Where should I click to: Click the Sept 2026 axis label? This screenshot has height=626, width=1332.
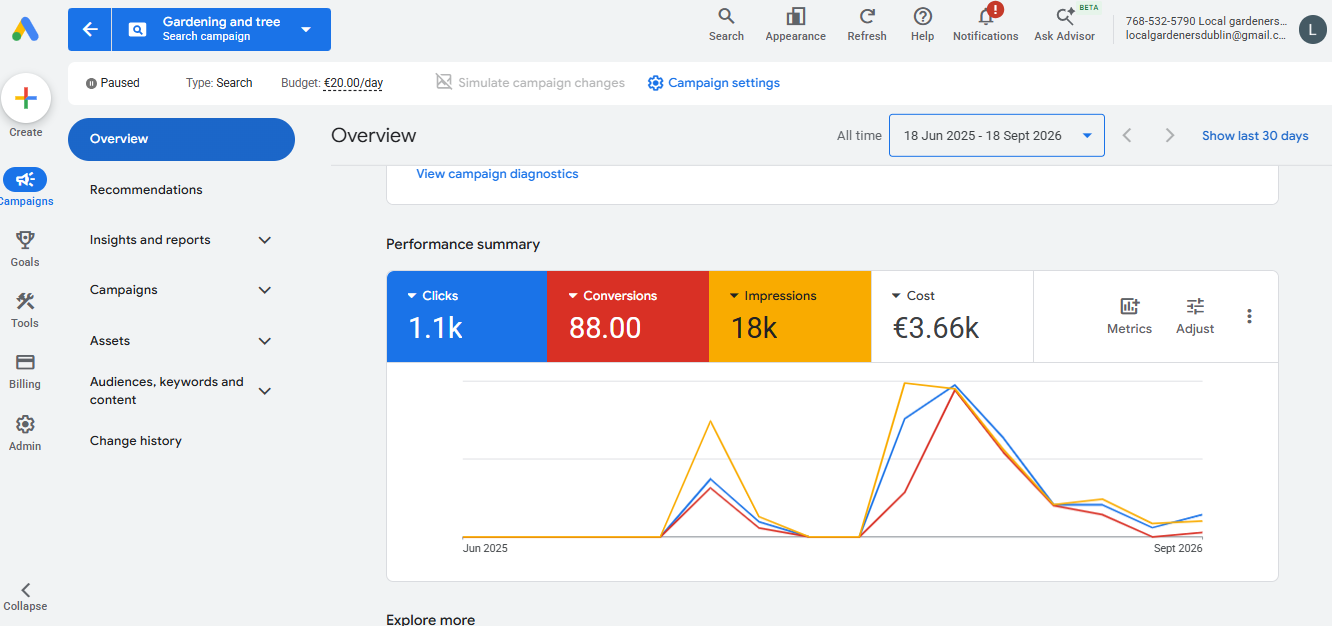click(1178, 548)
